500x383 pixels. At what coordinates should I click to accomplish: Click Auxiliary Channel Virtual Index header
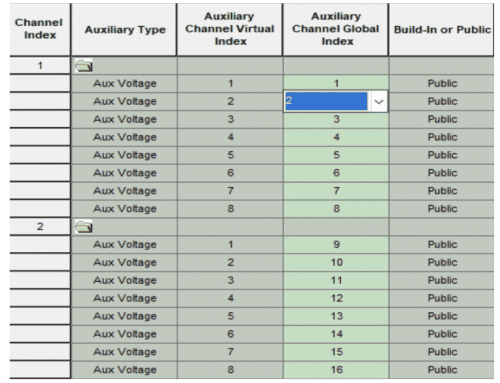[x=230, y=29]
